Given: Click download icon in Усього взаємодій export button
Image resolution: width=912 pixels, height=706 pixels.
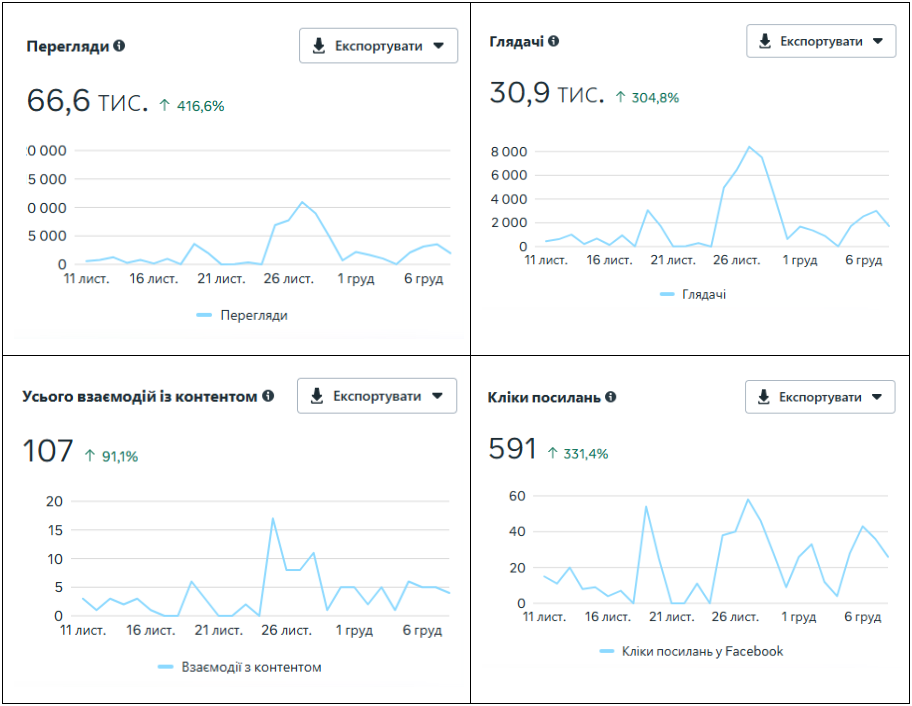Looking at the screenshot, I should tap(316, 396).
